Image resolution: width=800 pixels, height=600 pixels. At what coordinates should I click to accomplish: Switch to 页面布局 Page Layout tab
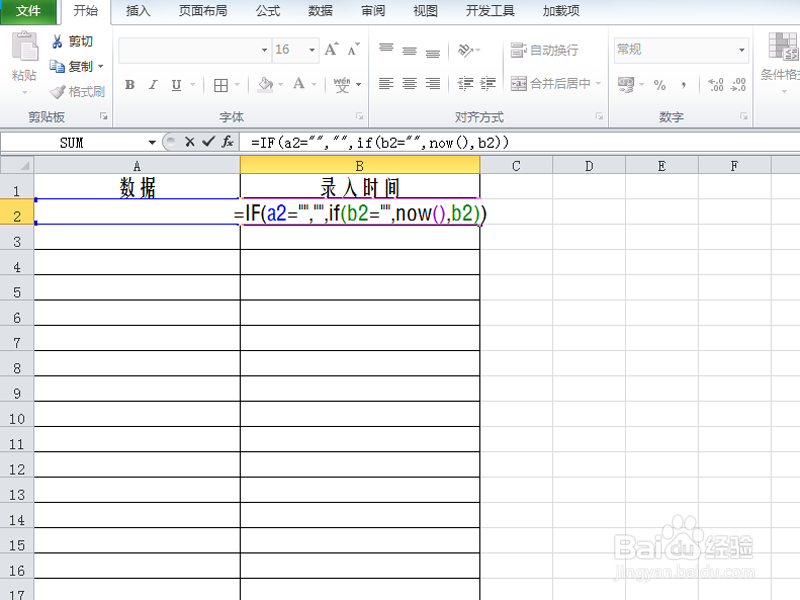click(x=203, y=11)
